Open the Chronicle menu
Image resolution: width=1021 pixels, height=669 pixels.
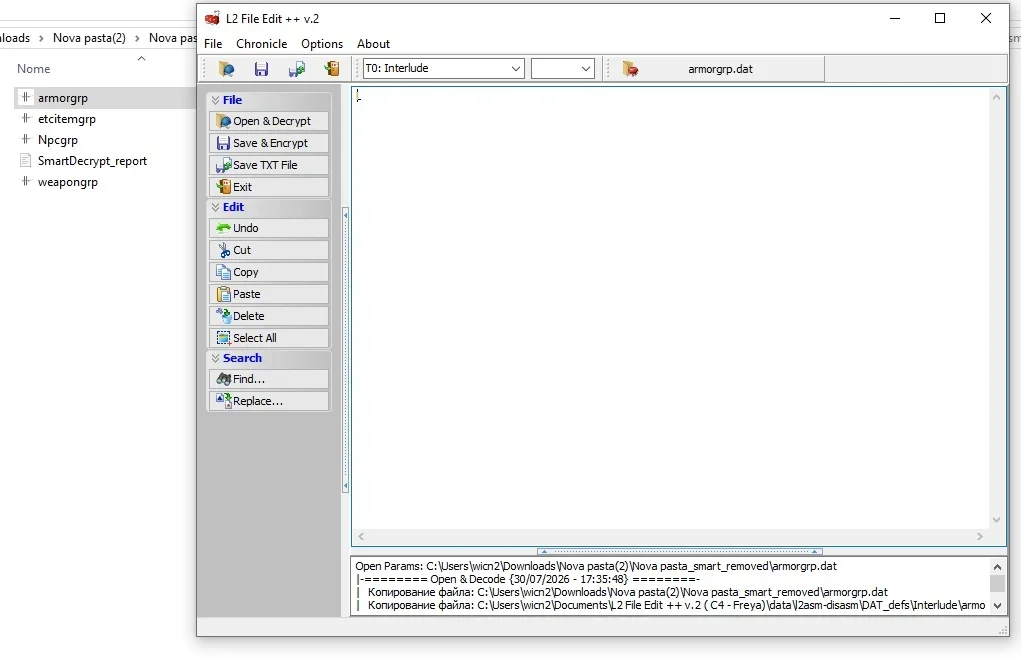(262, 44)
